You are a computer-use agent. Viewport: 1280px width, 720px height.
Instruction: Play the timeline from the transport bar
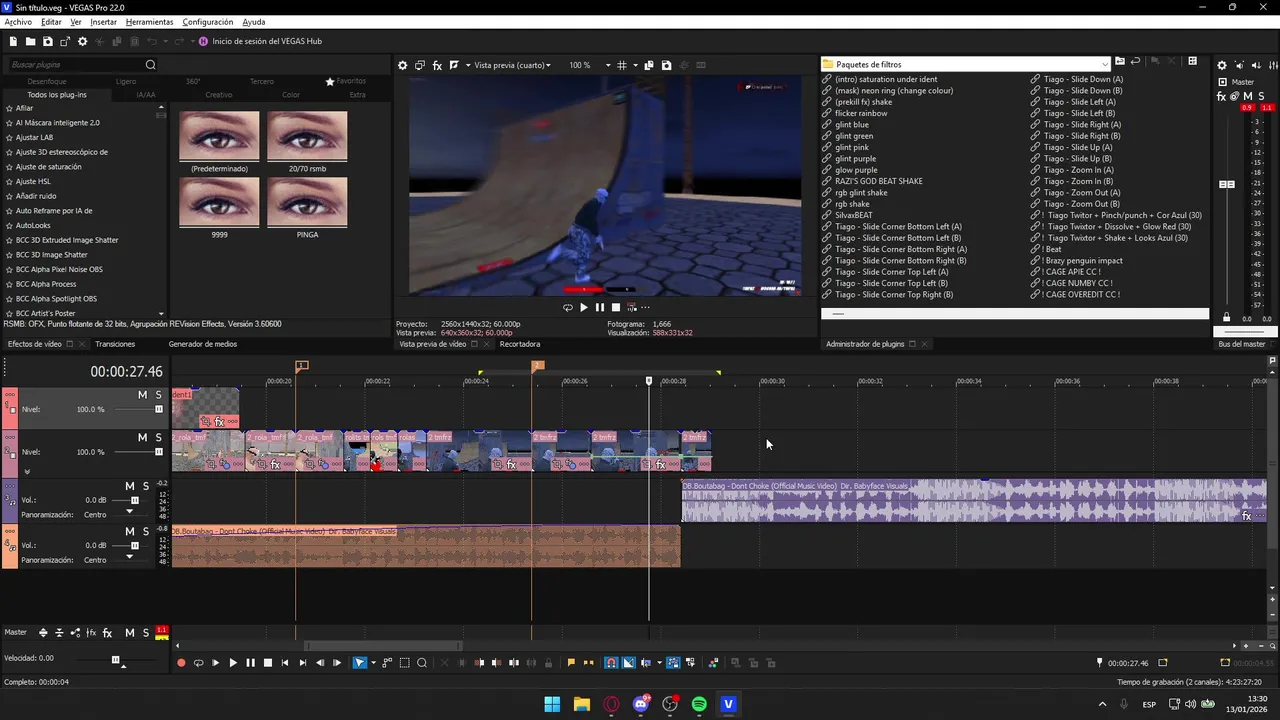point(233,663)
